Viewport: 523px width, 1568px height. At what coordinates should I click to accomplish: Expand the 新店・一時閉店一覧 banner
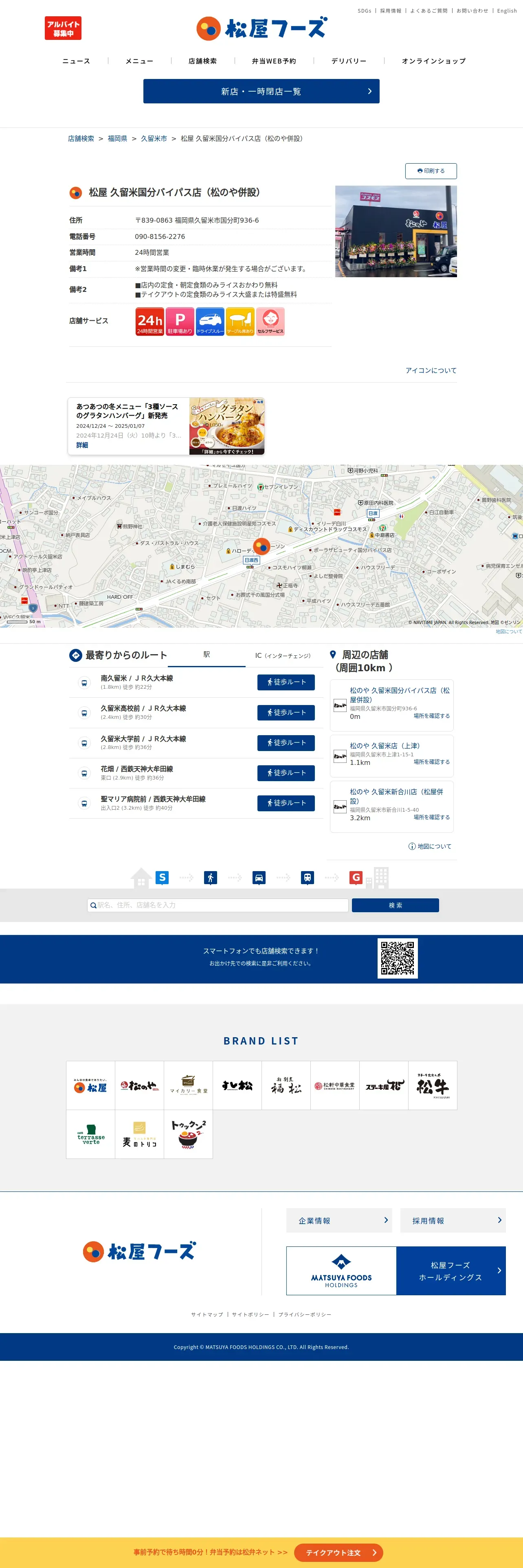[x=261, y=91]
